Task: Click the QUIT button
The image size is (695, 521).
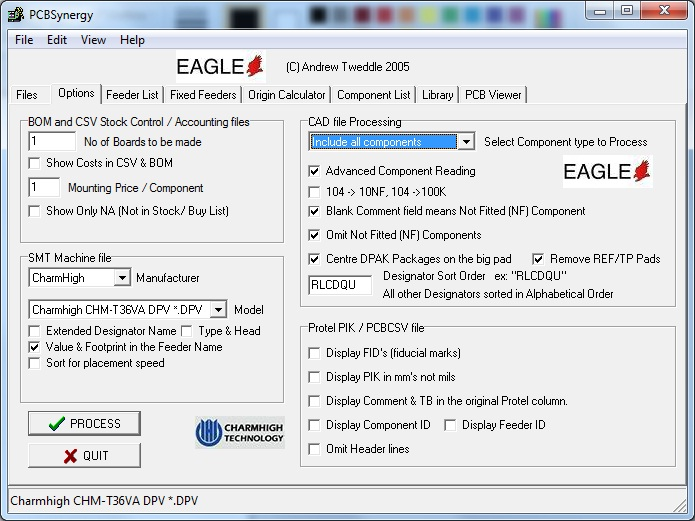Action: pyautogui.click(x=84, y=456)
